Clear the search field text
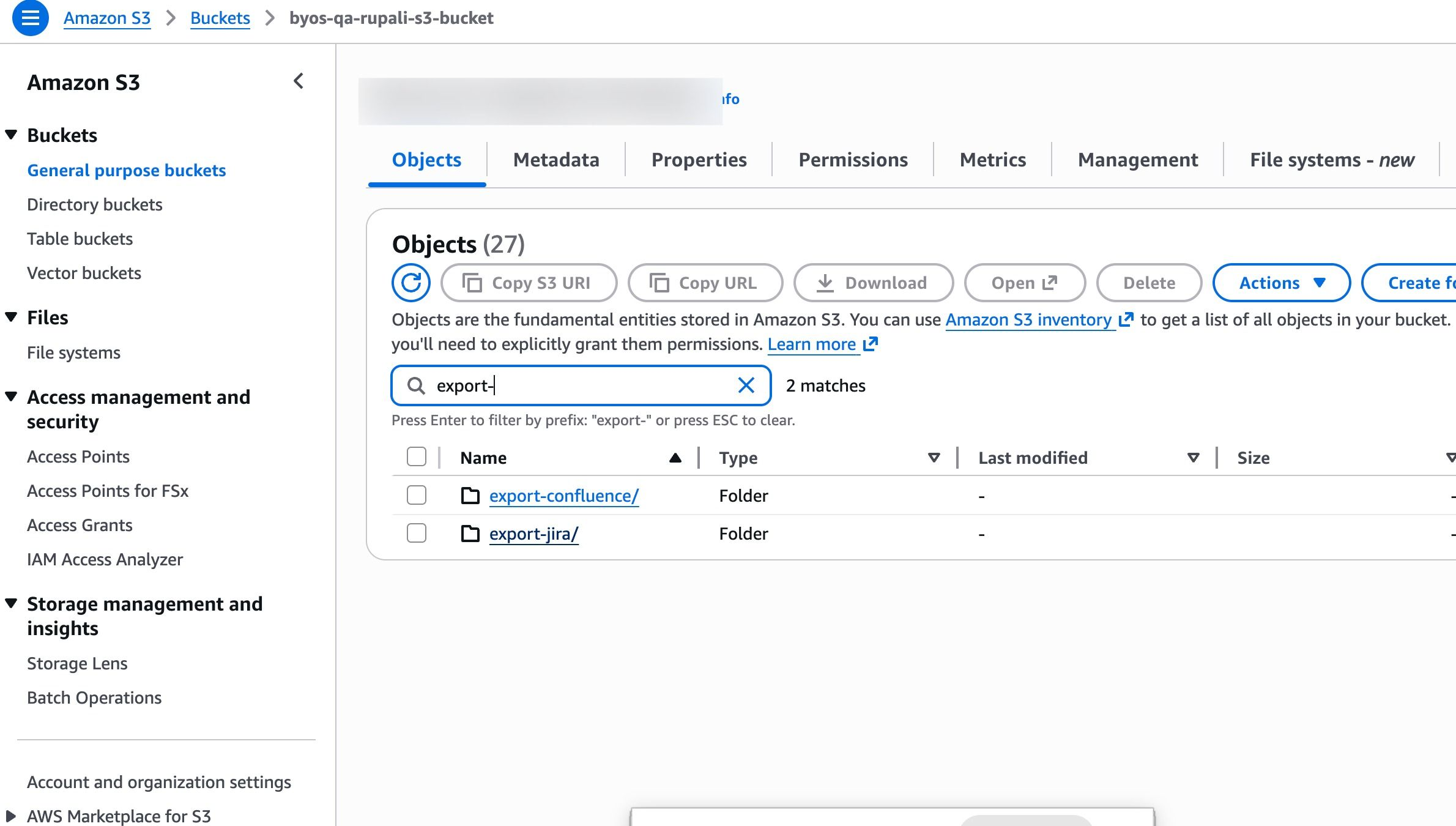Image resolution: width=1456 pixels, height=826 pixels. (x=746, y=385)
